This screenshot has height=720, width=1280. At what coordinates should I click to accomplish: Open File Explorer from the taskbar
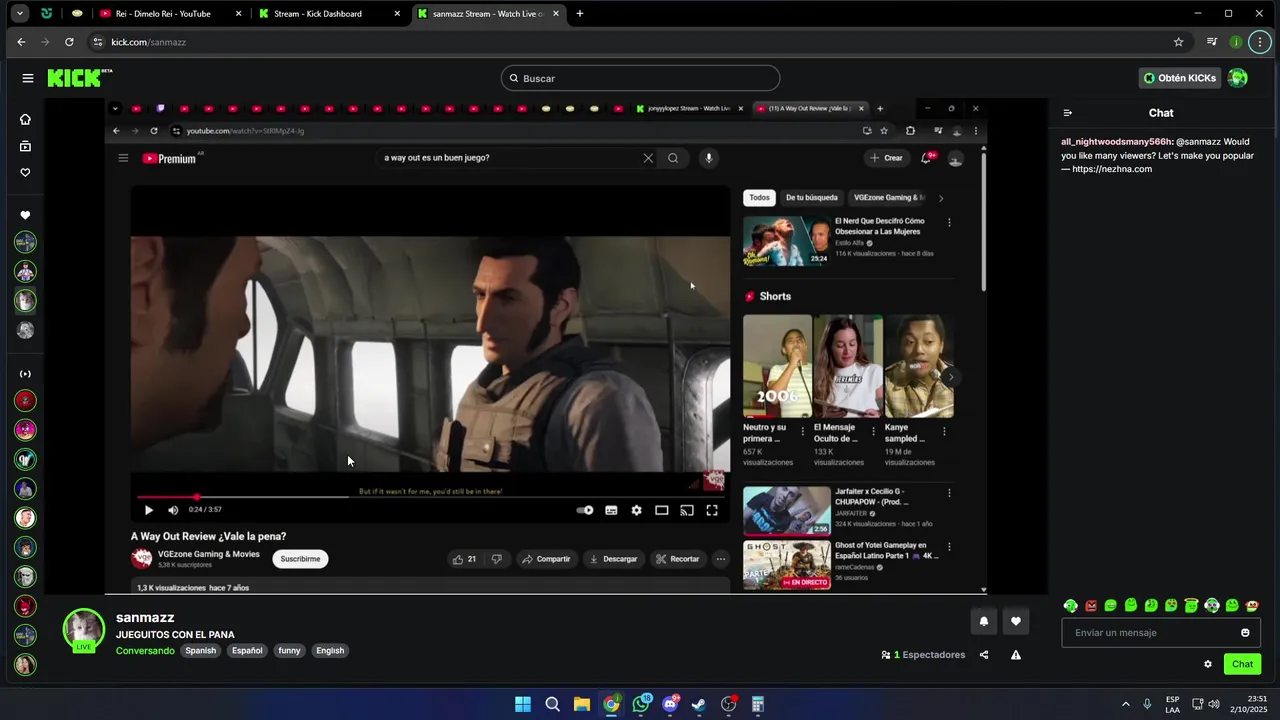[x=582, y=704]
